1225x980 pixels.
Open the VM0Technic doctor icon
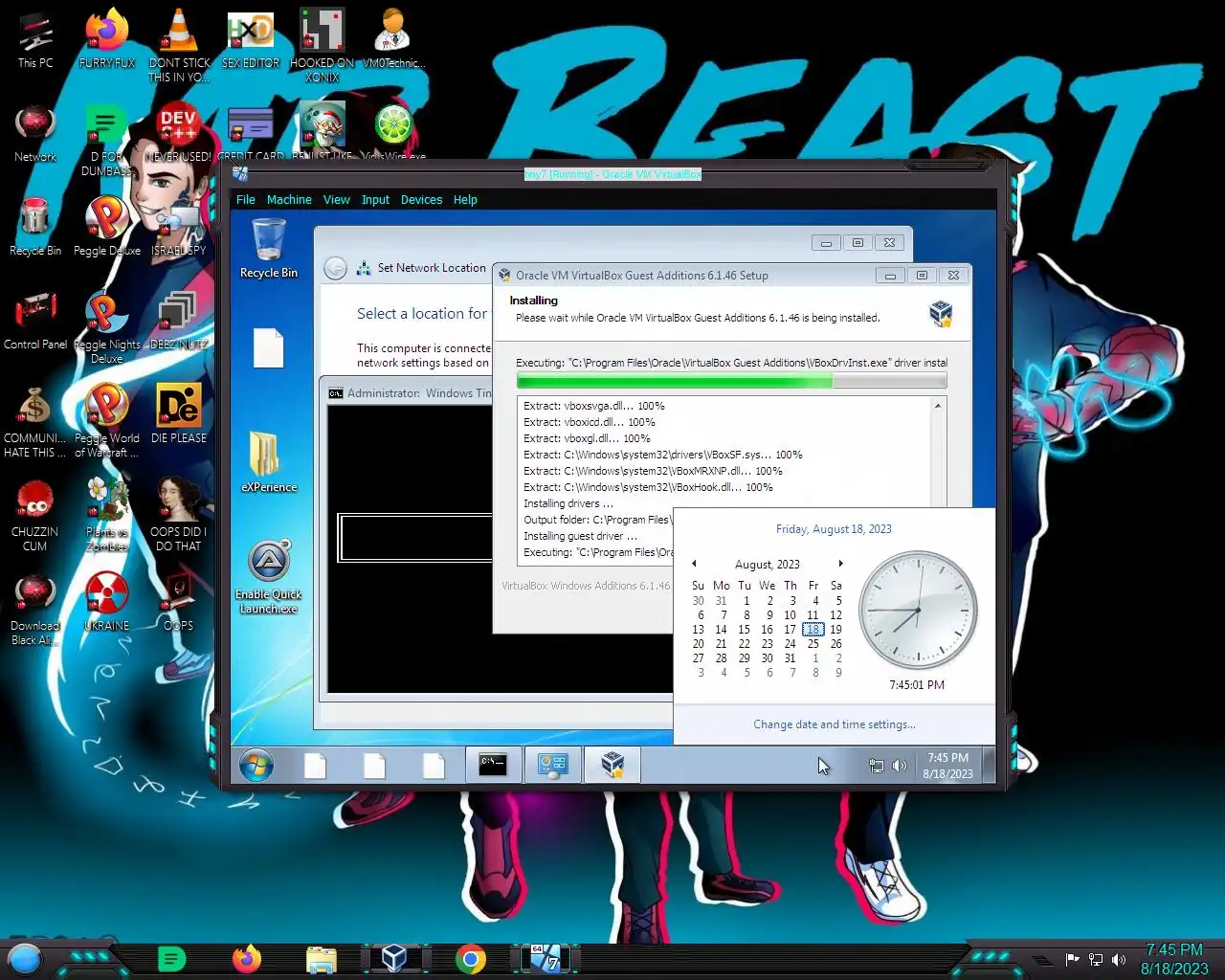coord(393,40)
